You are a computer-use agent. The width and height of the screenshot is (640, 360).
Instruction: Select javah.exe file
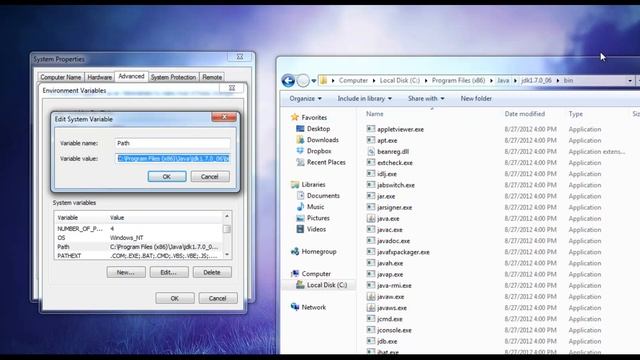390,263
